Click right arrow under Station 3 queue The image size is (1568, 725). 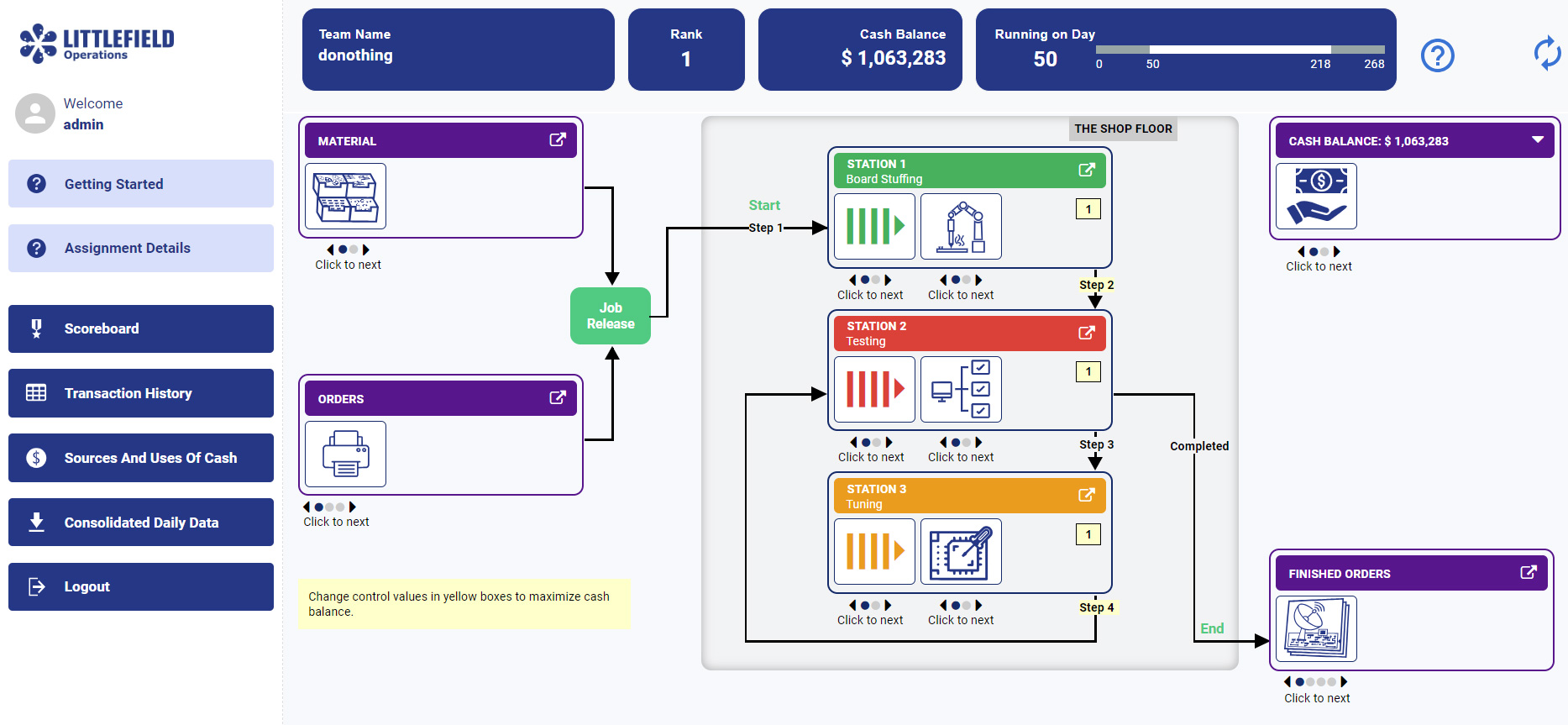[x=888, y=605]
